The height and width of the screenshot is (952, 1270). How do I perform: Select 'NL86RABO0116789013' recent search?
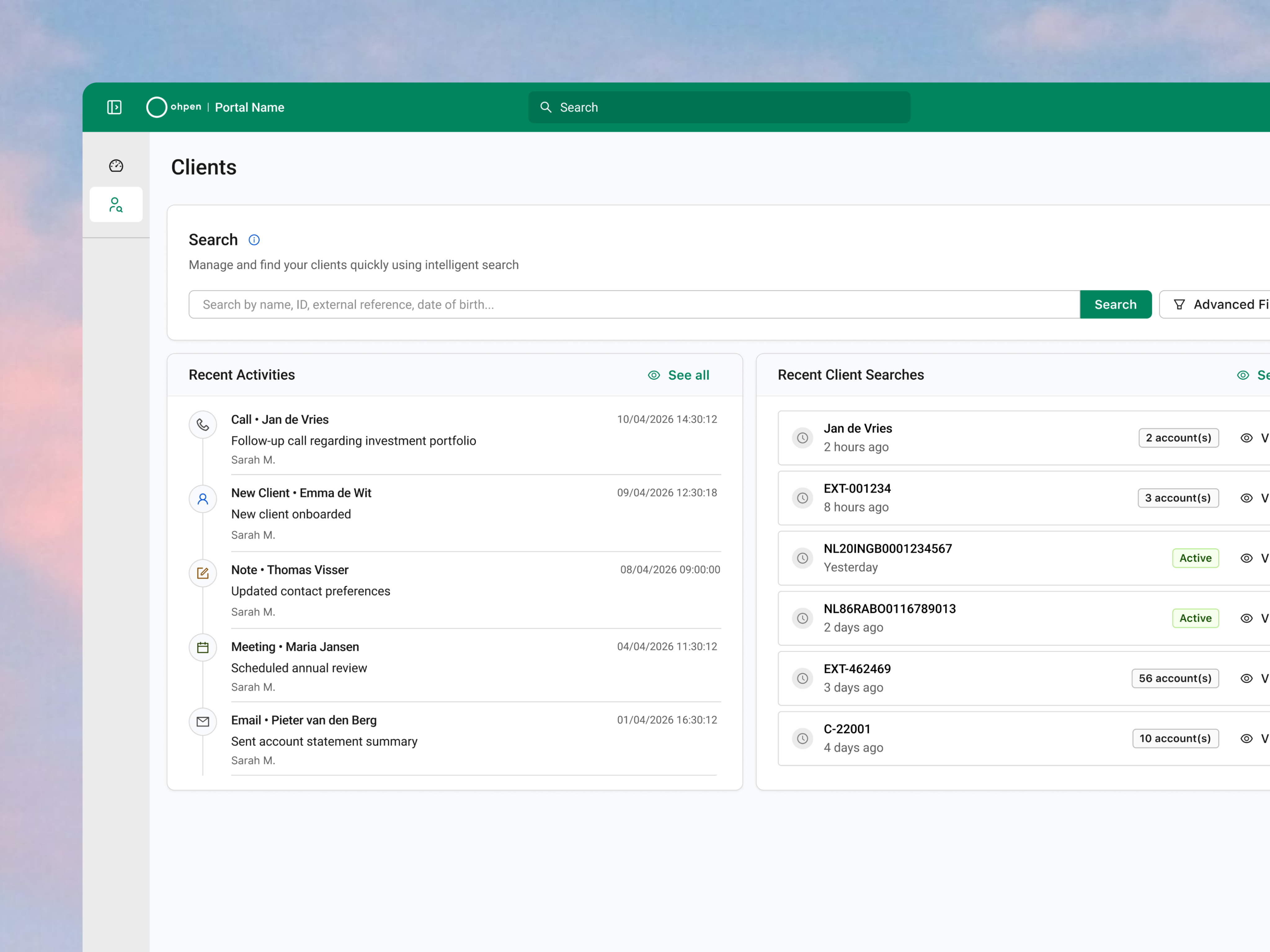pyautogui.click(x=889, y=609)
